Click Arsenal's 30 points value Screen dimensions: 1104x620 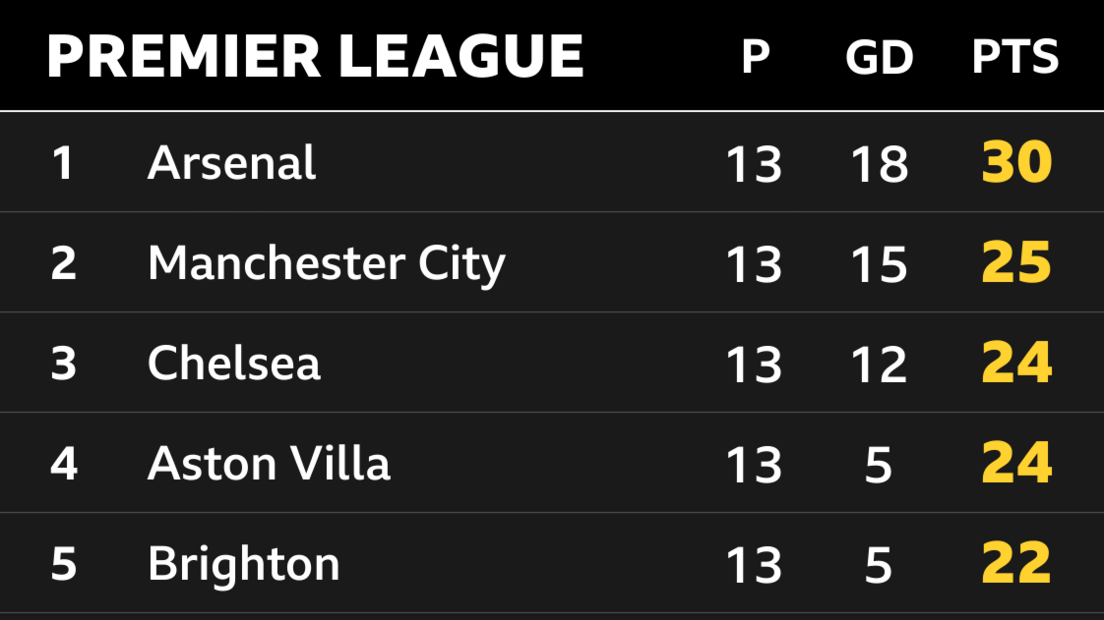tap(1016, 163)
